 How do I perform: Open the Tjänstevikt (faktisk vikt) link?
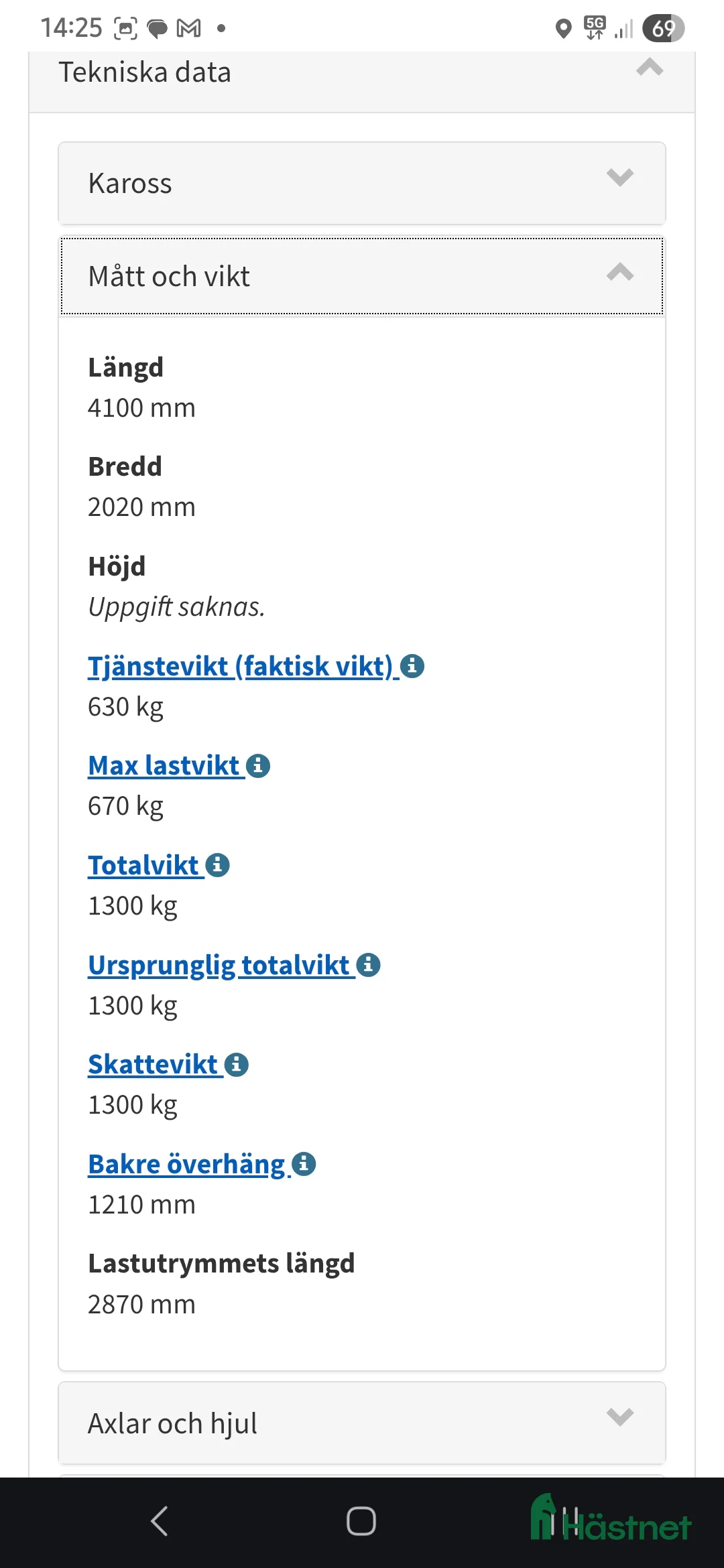pyautogui.click(x=238, y=666)
